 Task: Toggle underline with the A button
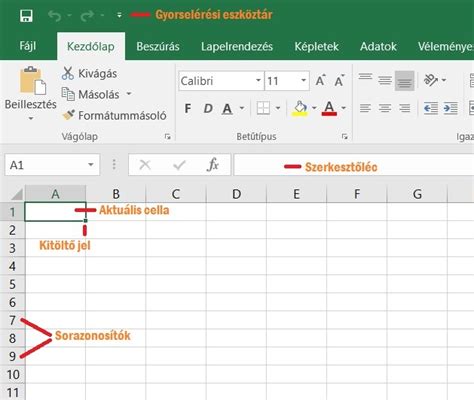pos(227,108)
